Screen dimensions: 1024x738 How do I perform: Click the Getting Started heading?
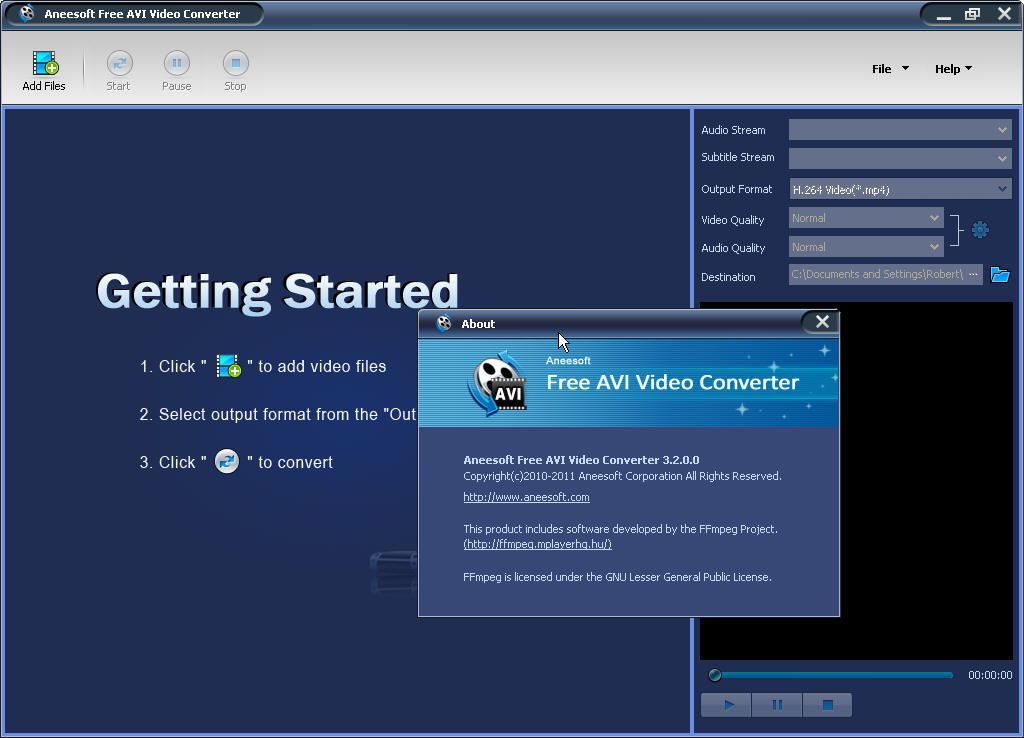click(x=278, y=292)
